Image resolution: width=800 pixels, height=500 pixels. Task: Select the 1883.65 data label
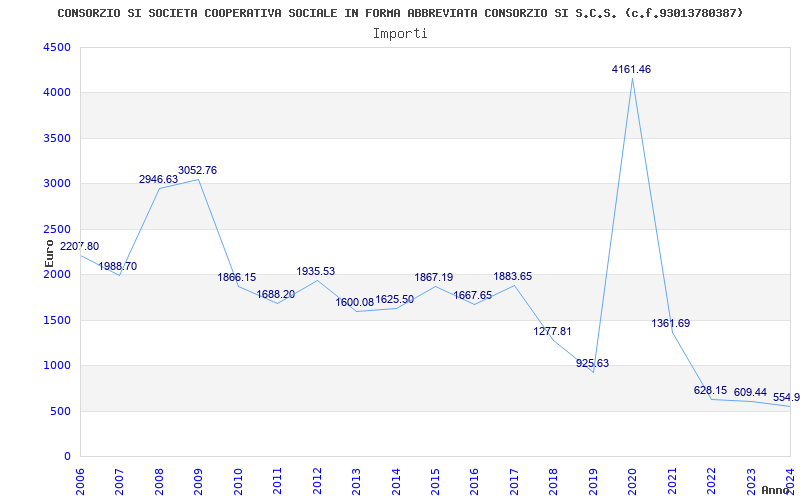click(x=513, y=277)
